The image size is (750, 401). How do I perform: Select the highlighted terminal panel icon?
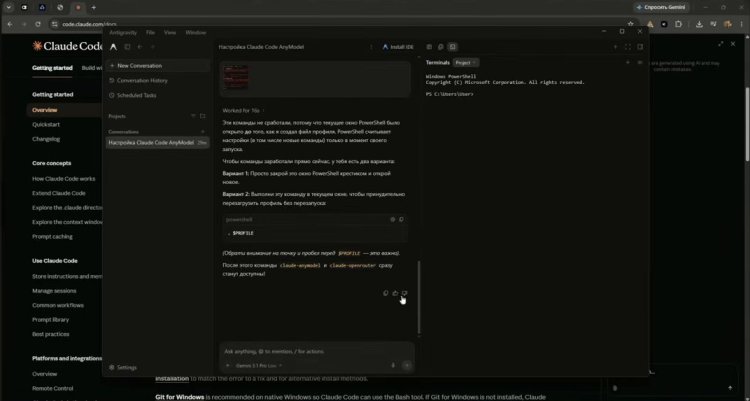click(x=452, y=47)
